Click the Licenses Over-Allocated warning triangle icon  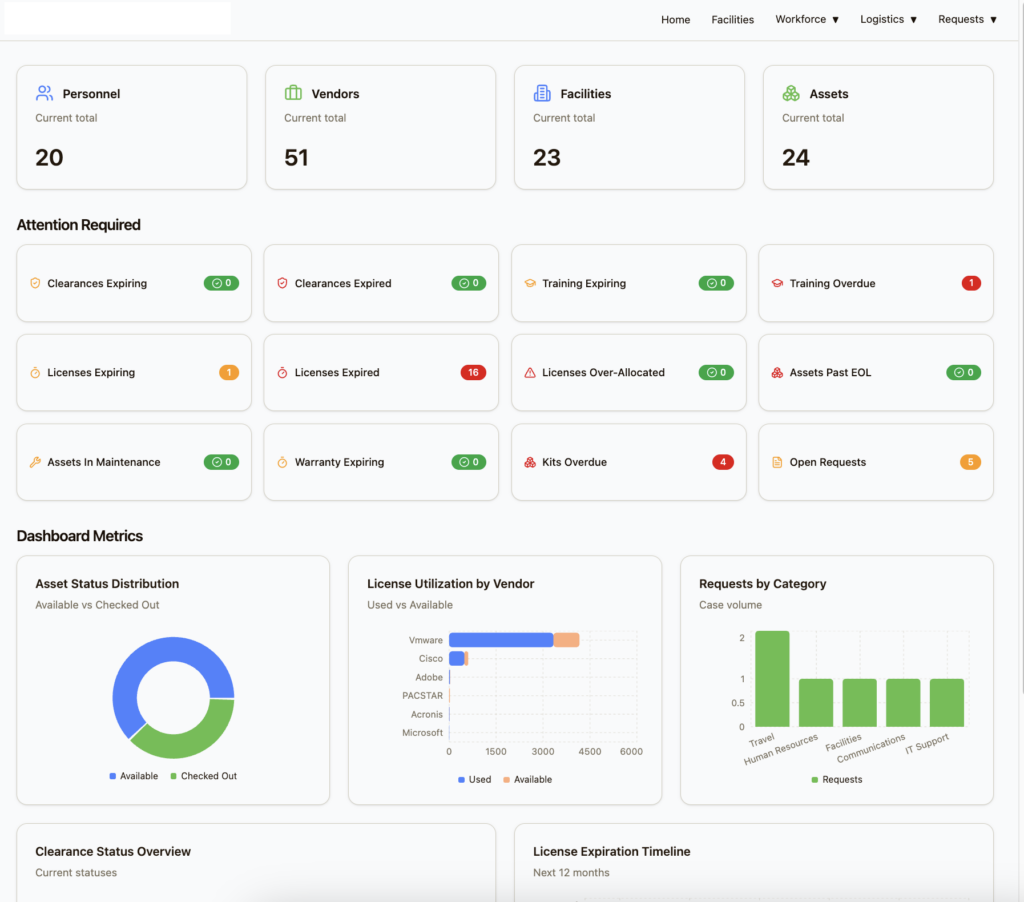point(530,373)
